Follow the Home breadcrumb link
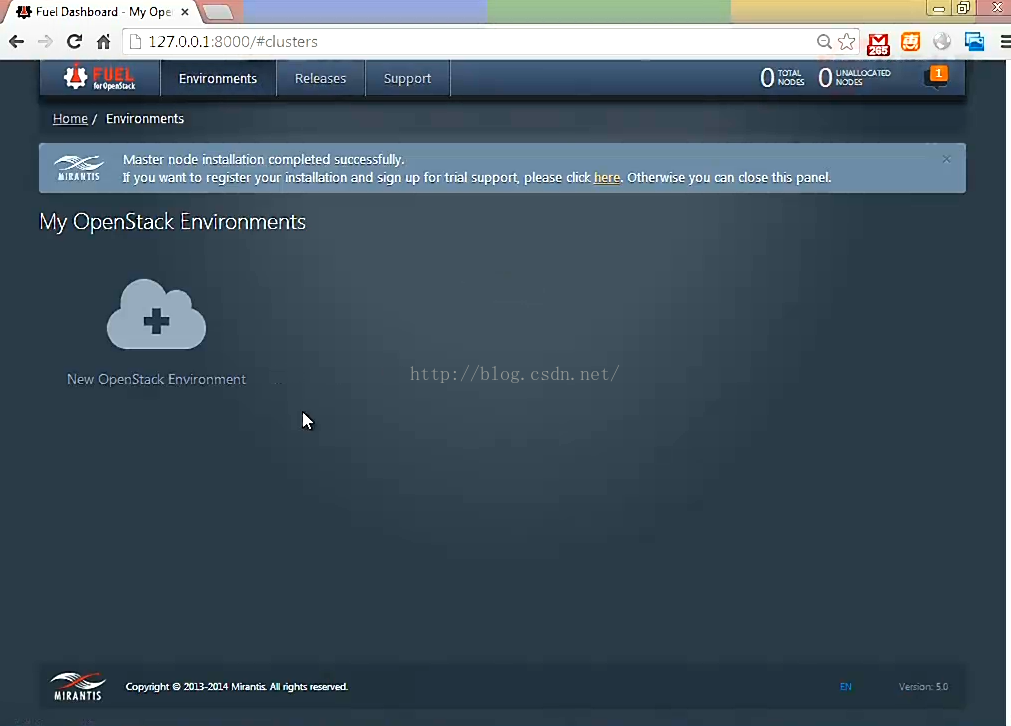Image resolution: width=1011 pixels, height=726 pixels. pos(70,119)
